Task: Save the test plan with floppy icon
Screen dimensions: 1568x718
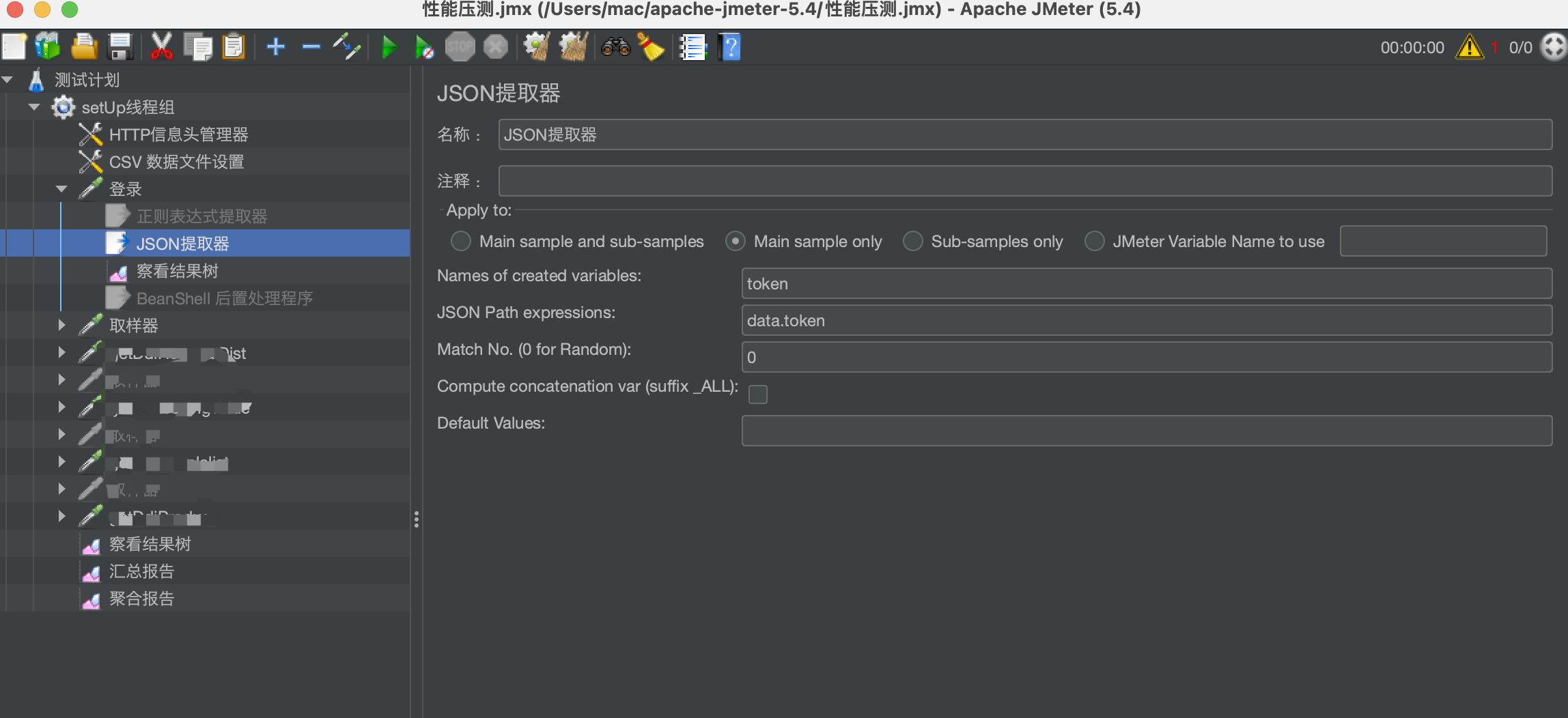Action: (x=120, y=47)
